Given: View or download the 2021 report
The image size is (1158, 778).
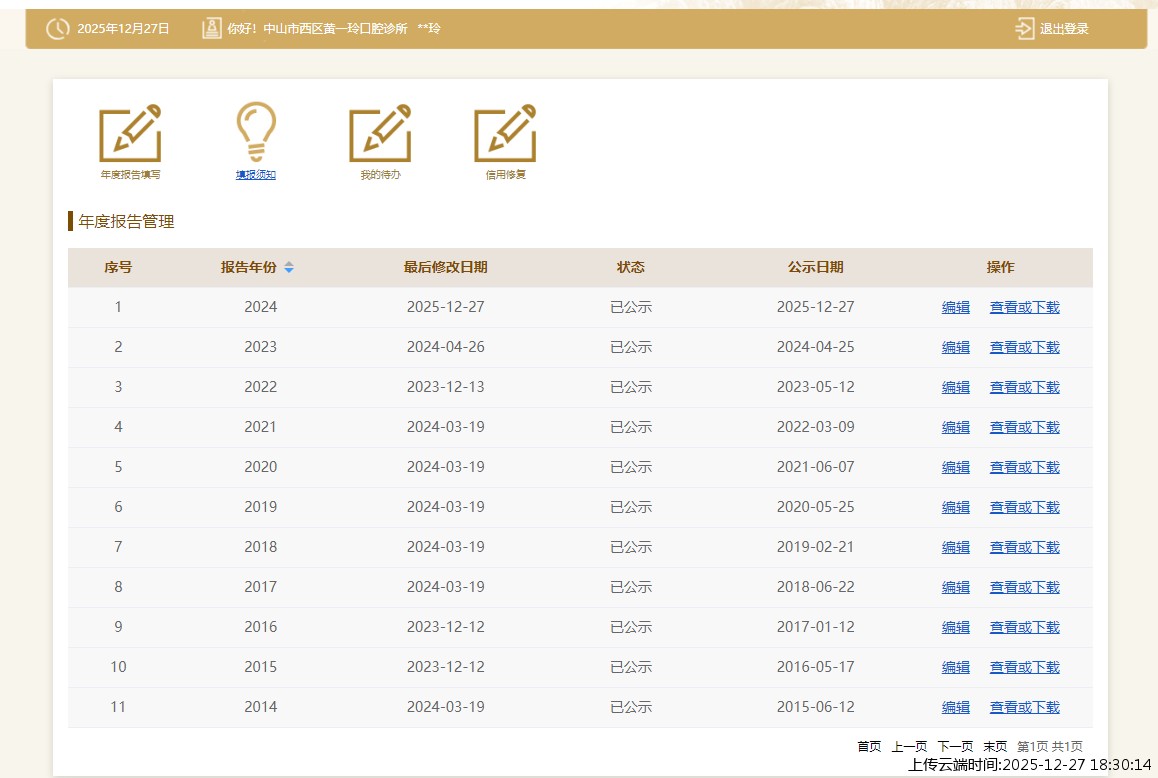Looking at the screenshot, I should coord(1024,428).
